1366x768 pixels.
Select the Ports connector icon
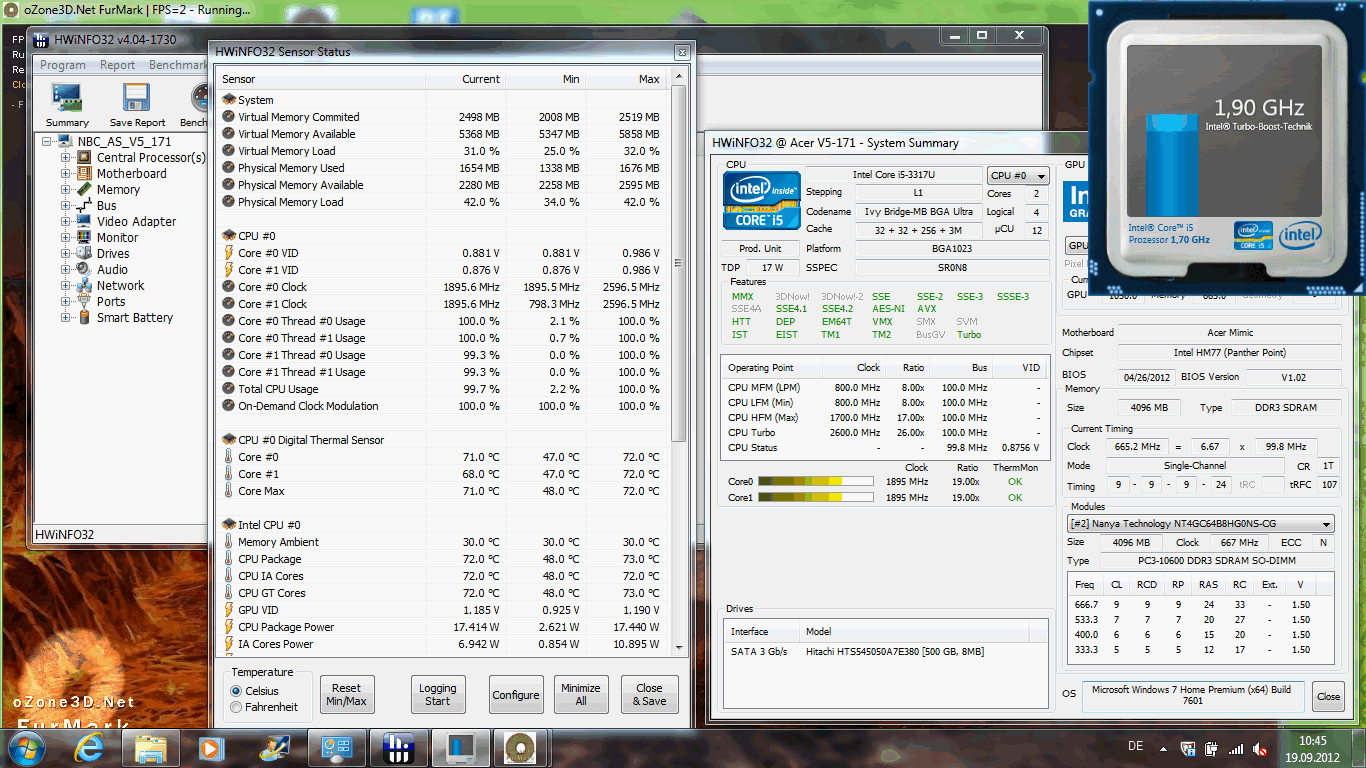[x=85, y=302]
